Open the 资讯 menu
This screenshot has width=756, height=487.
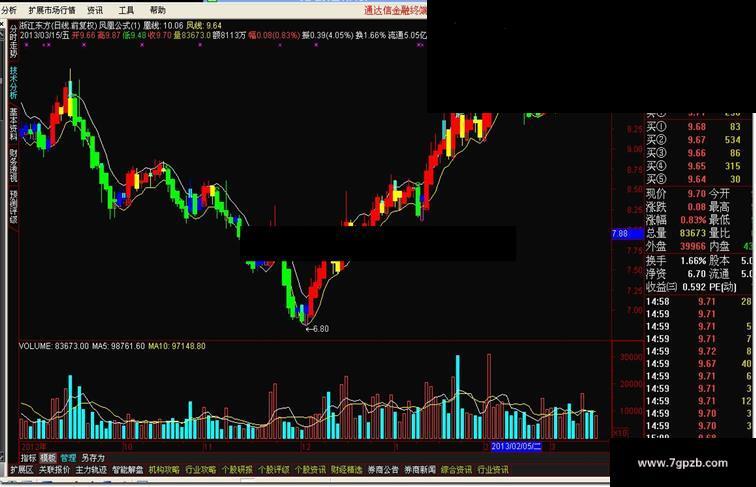click(95, 10)
